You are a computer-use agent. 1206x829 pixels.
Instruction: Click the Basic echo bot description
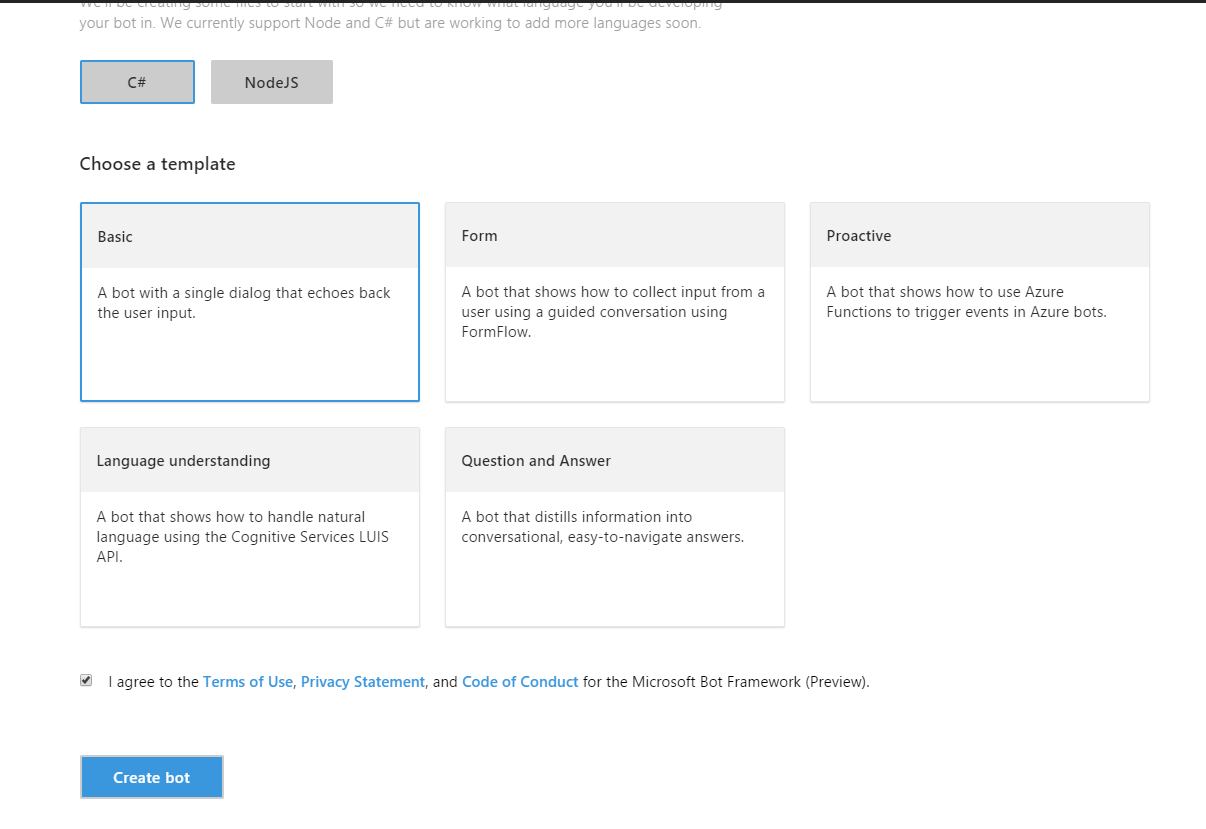click(244, 303)
